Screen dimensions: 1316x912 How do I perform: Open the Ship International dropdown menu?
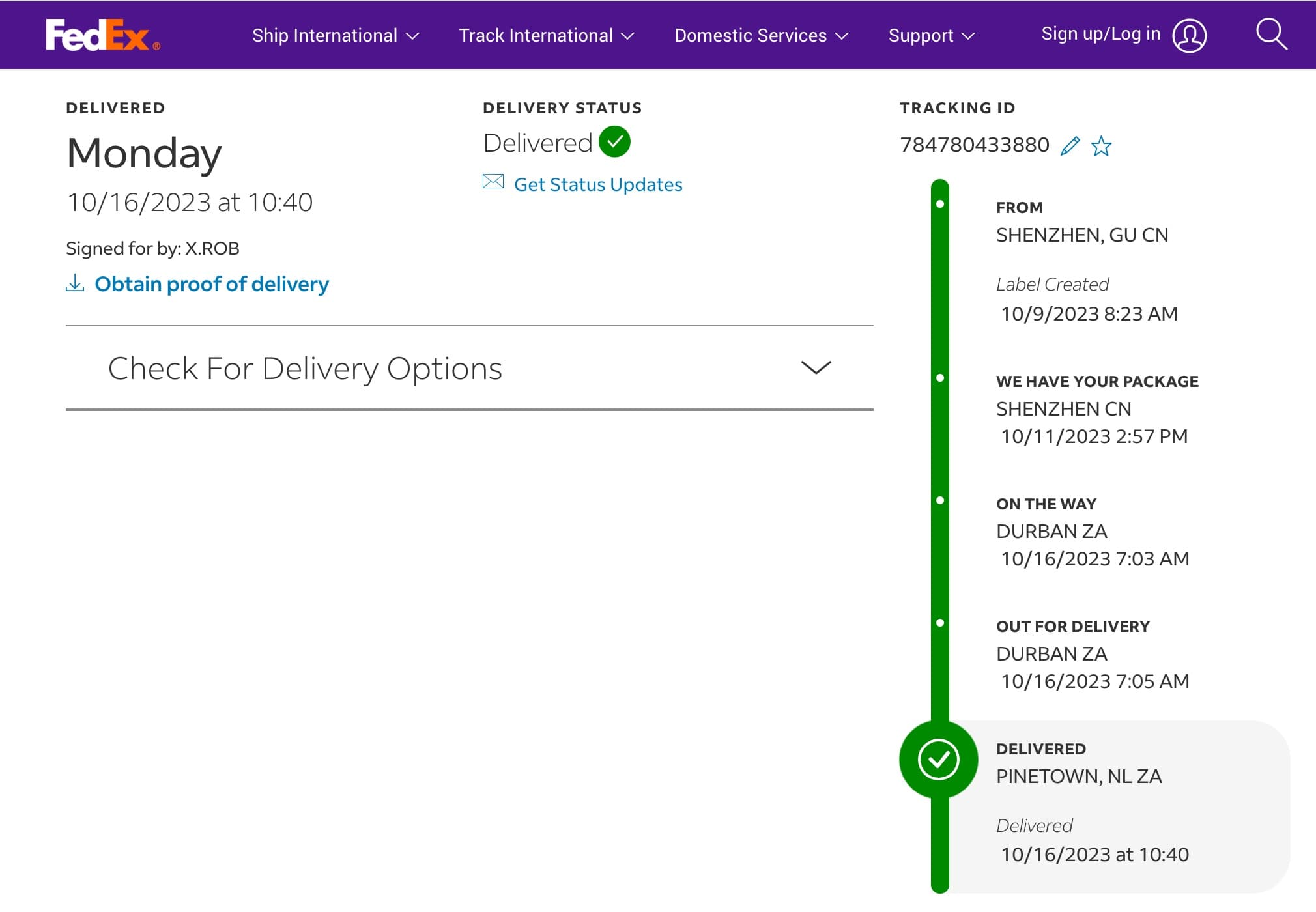tap(336, 35)
